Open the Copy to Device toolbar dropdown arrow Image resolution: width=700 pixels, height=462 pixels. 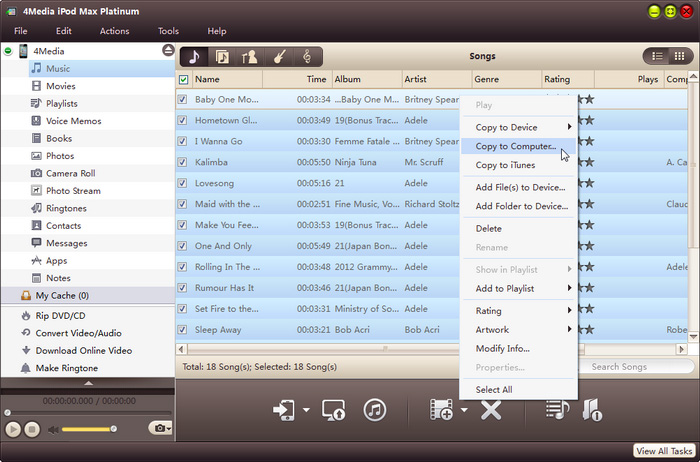pos(306,411)
